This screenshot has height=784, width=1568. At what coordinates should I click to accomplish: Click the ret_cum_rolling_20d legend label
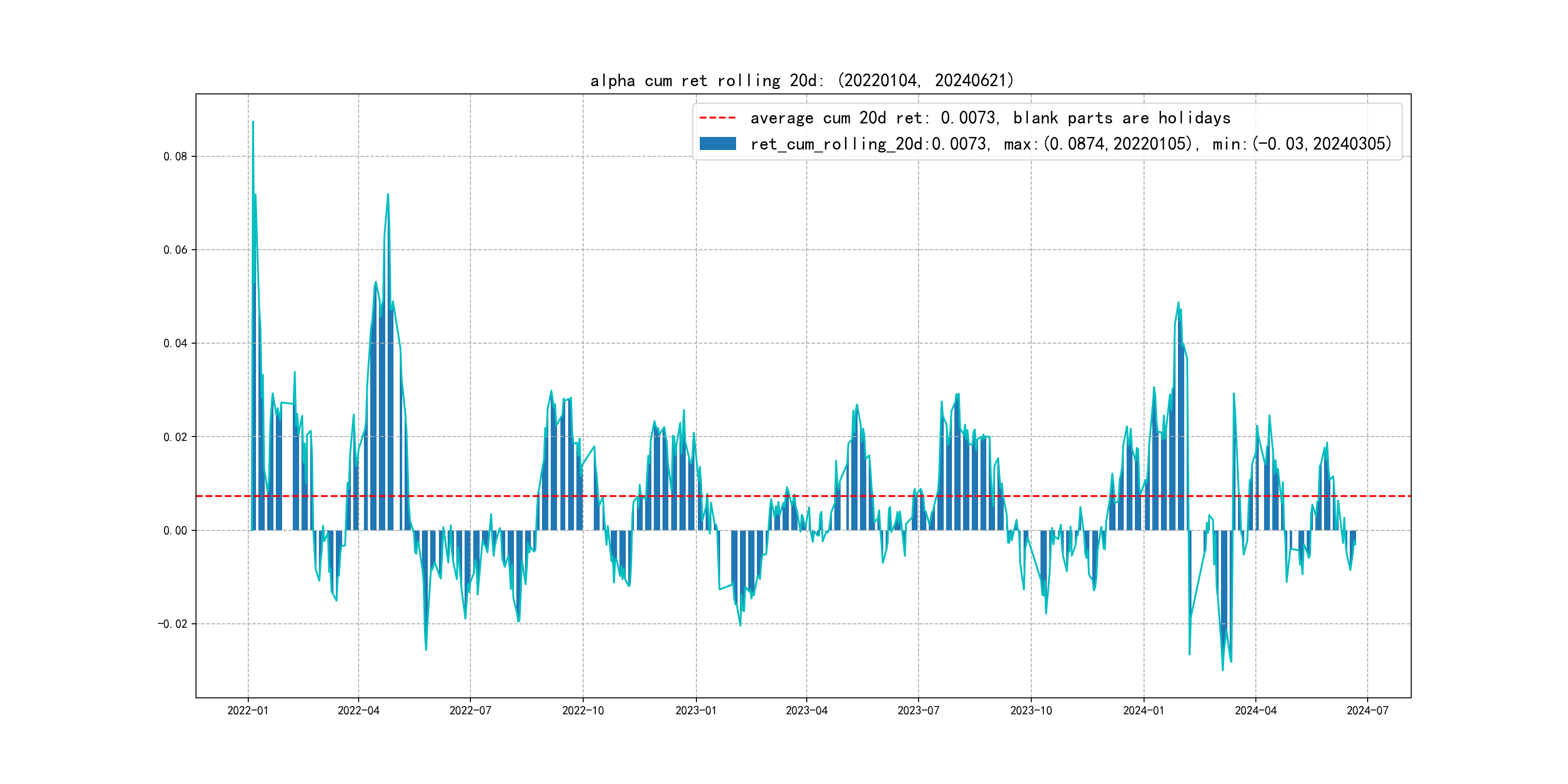click(x=1070, y=144)
